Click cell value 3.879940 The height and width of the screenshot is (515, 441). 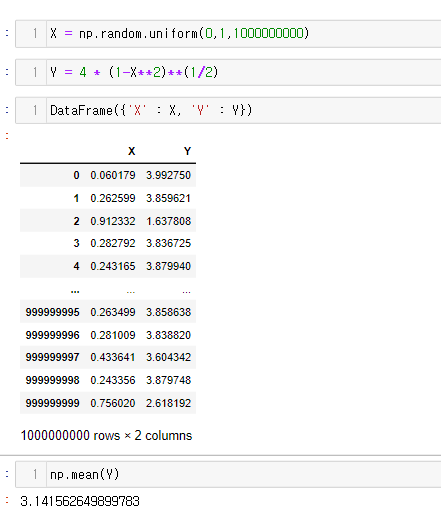[168, 266]
